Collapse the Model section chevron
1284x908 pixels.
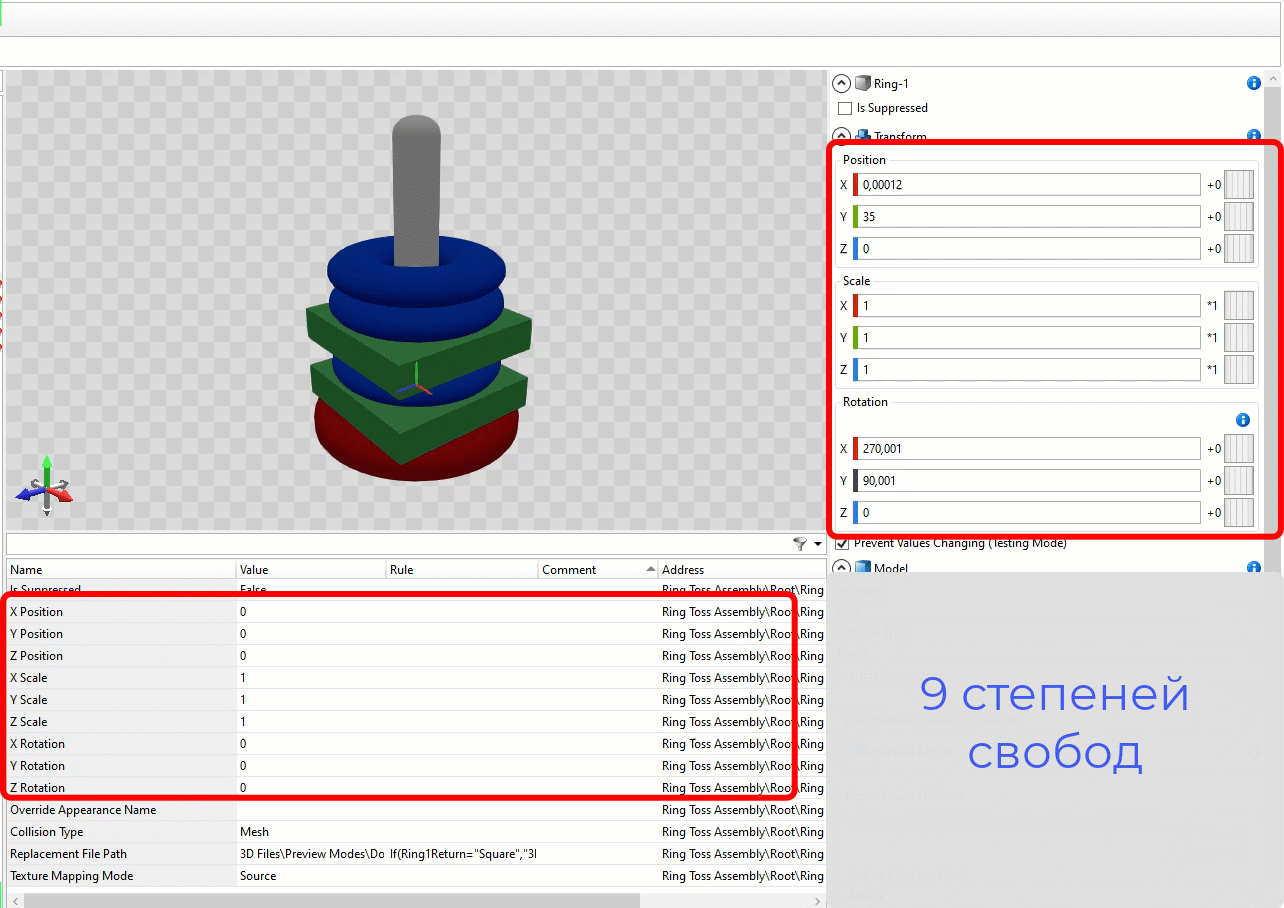(841, 568)
